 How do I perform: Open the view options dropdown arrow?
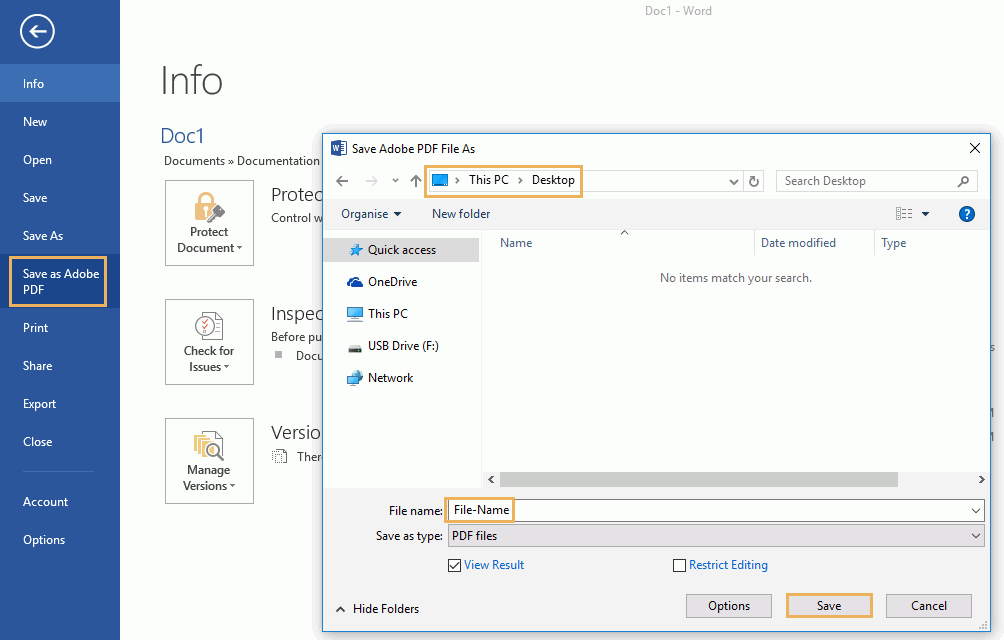click(925, 214)
